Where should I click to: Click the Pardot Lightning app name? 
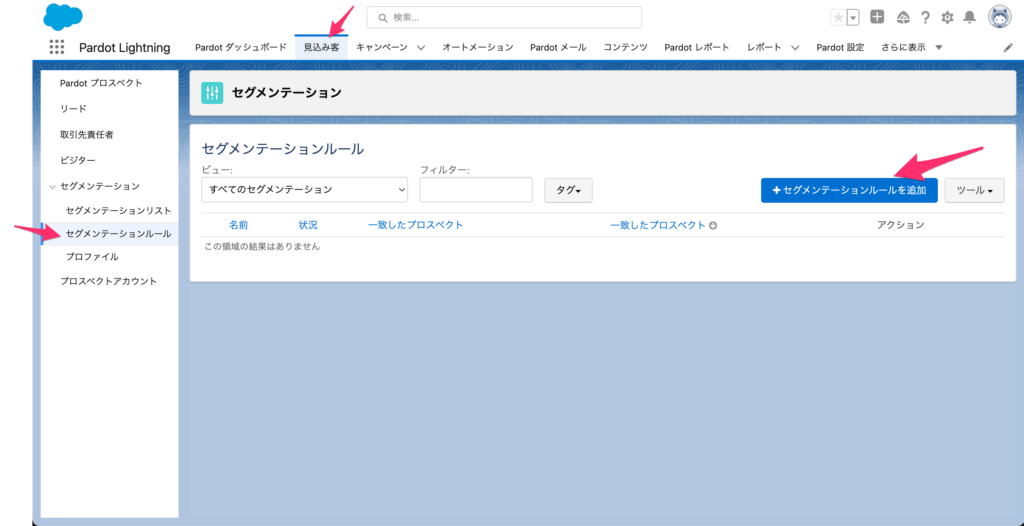(125, 48)
